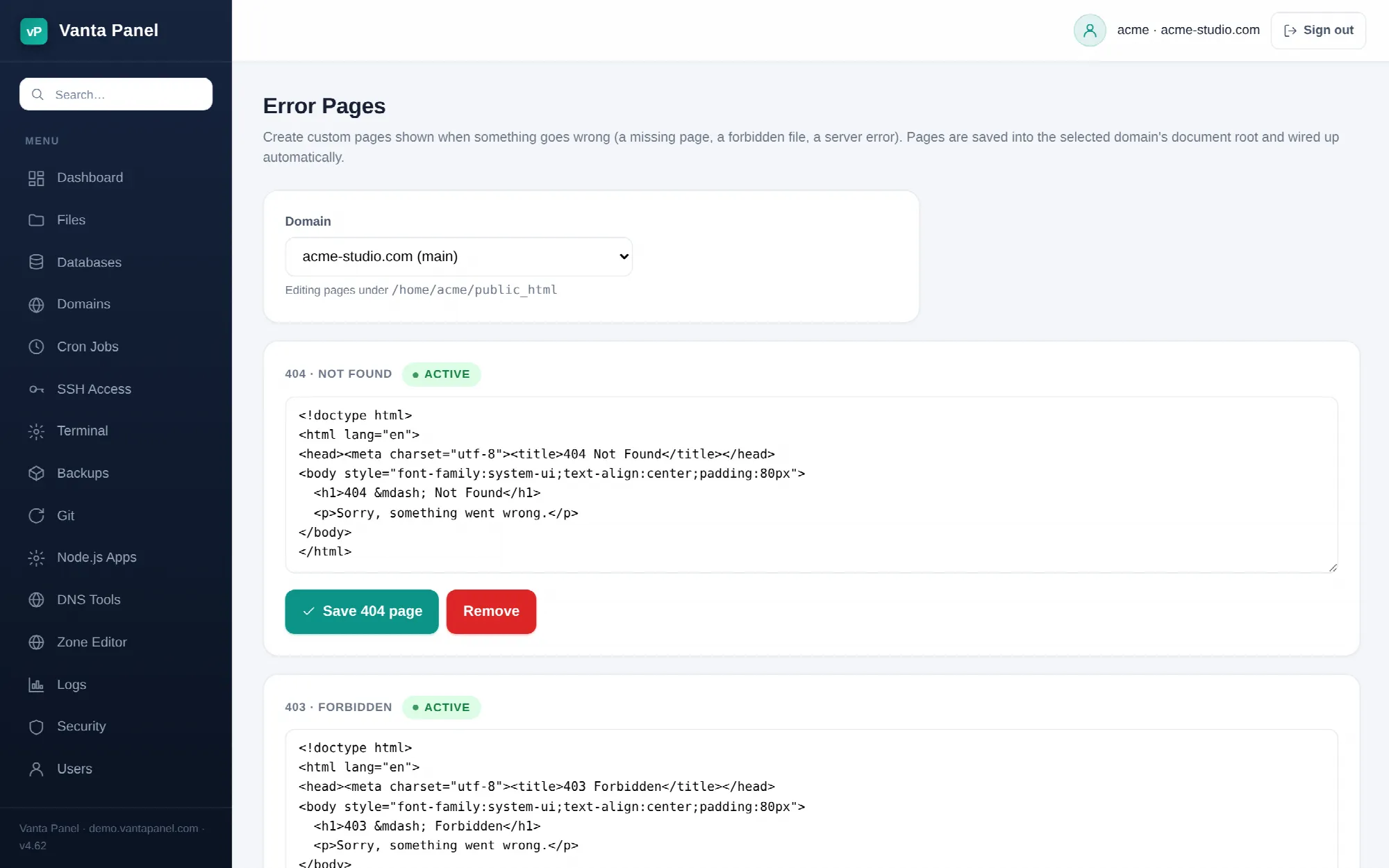Click the Vanta Panel brand name

click(108, 31)
